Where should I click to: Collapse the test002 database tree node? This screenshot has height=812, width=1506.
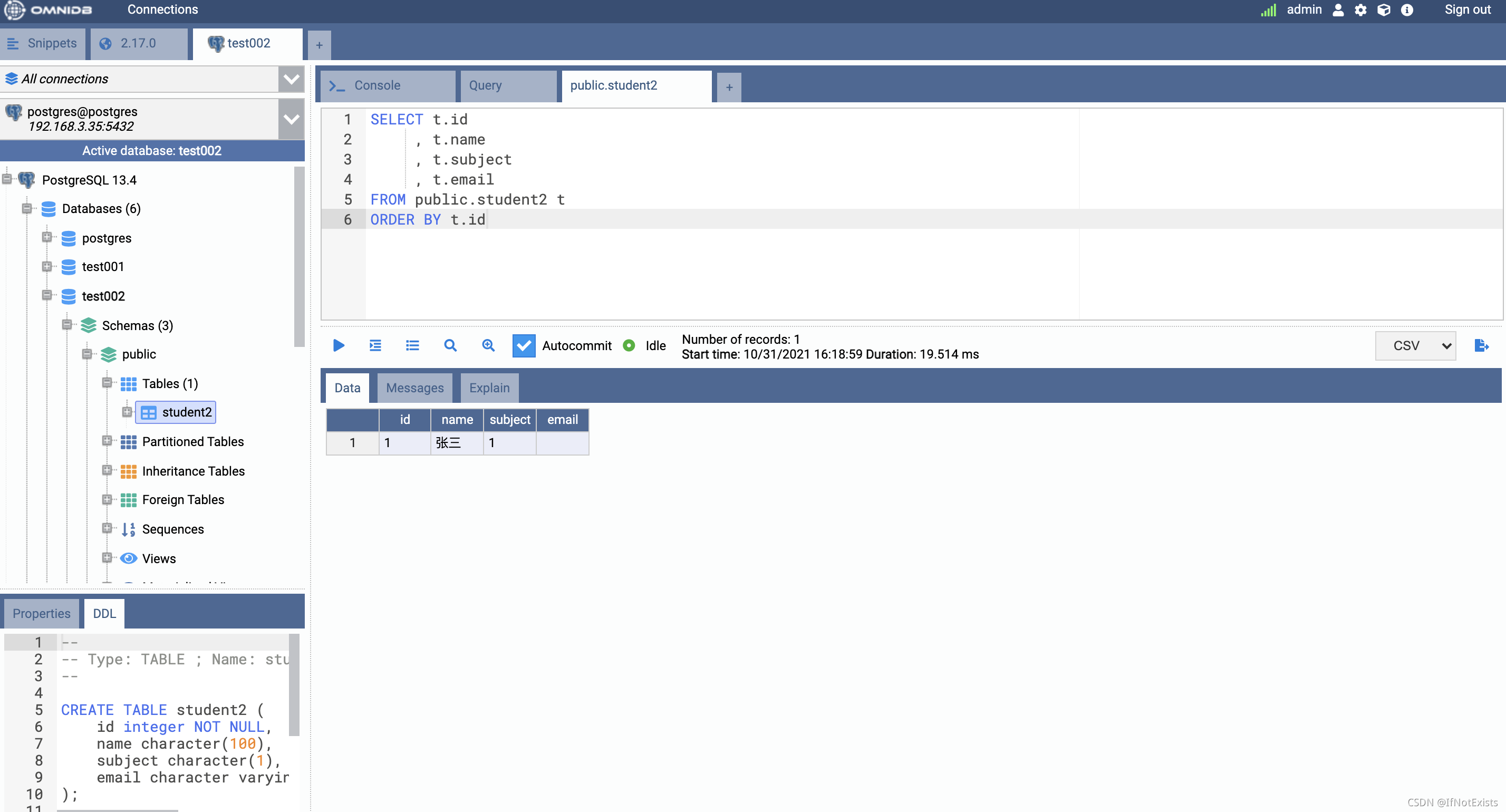coord(47,295)
